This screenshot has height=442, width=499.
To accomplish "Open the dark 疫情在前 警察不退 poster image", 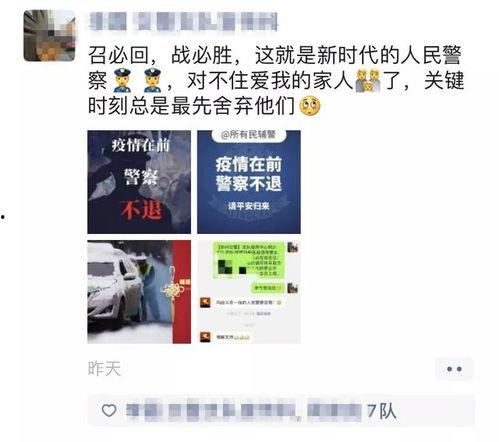I will coord(139,182).
